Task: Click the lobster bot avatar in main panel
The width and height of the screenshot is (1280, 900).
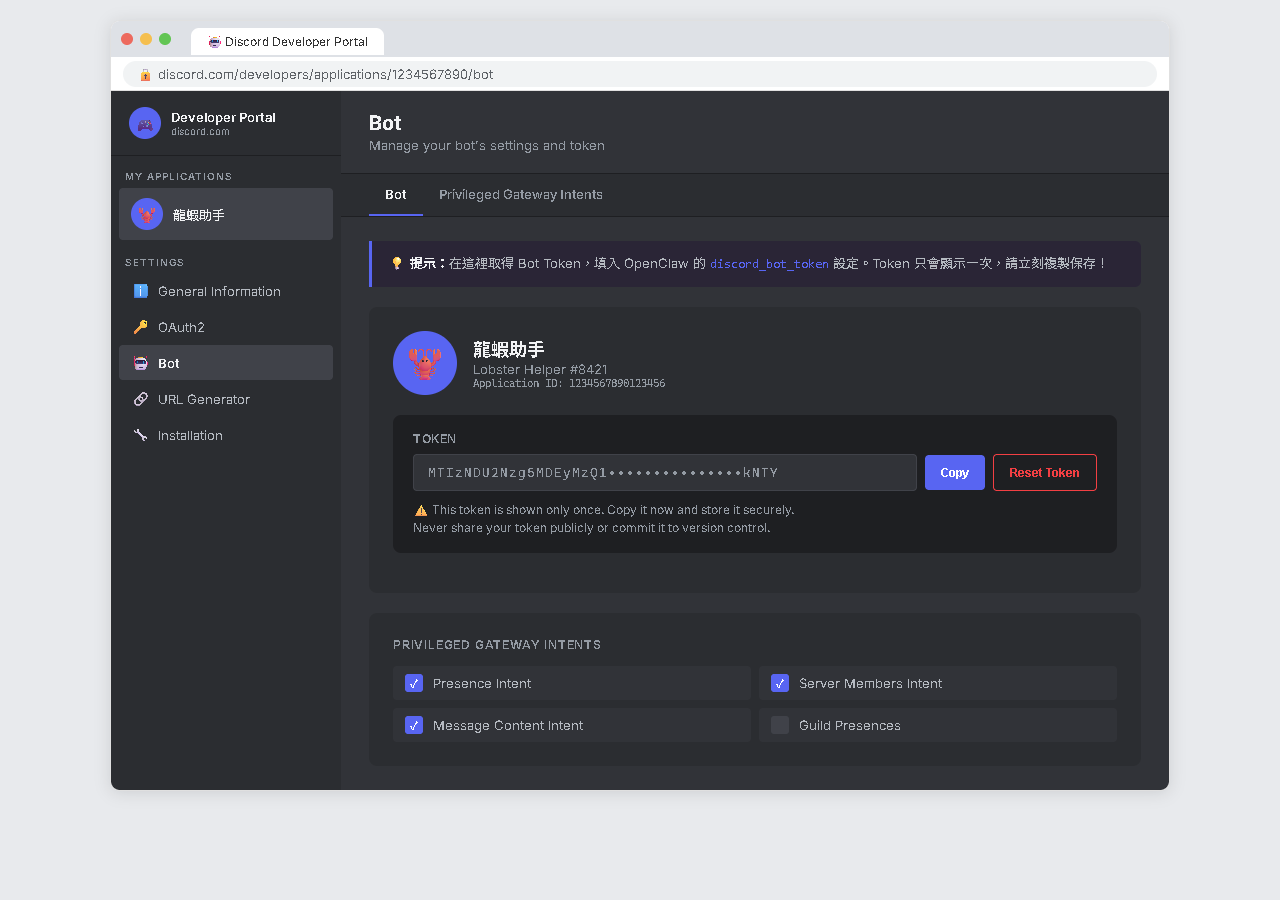Action: coord(424,363)
